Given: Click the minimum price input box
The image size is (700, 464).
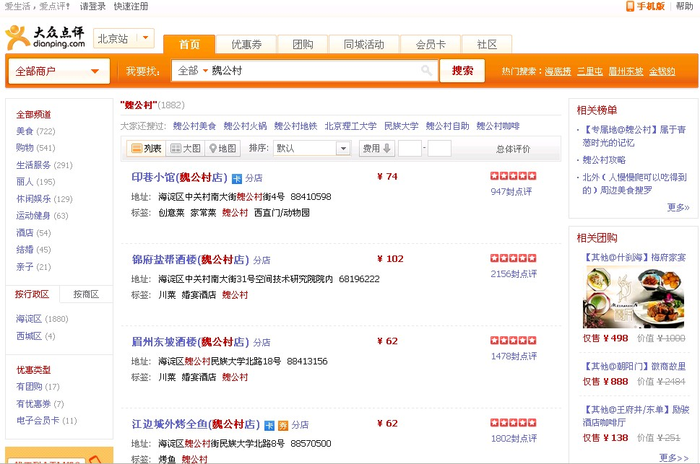Looking at the screenshot, I should point(410,148).
